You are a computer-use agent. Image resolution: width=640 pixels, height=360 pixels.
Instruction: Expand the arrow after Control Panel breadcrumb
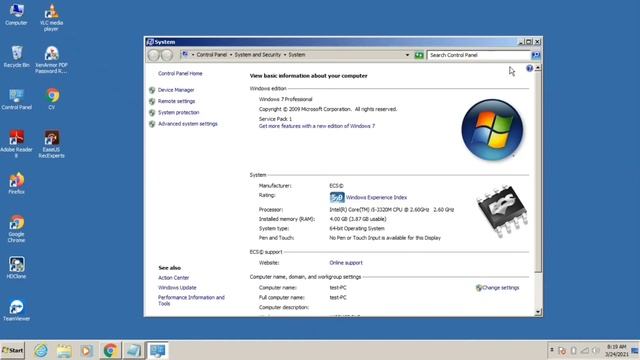click(x=231, y=55)
